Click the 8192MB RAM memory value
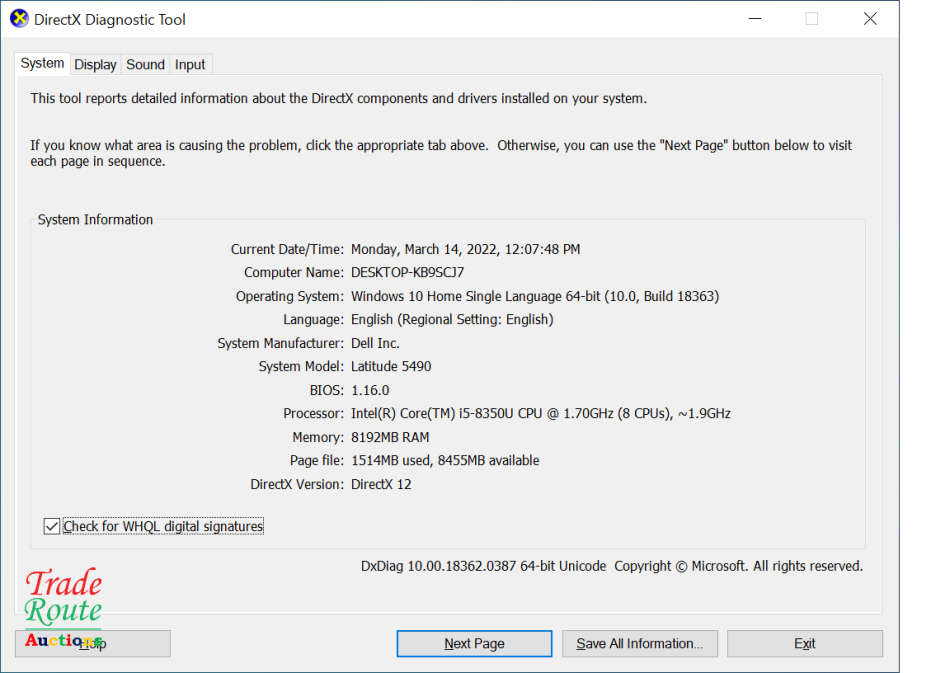The width and height of the screenshot is (950, 673). click(390, 437)
